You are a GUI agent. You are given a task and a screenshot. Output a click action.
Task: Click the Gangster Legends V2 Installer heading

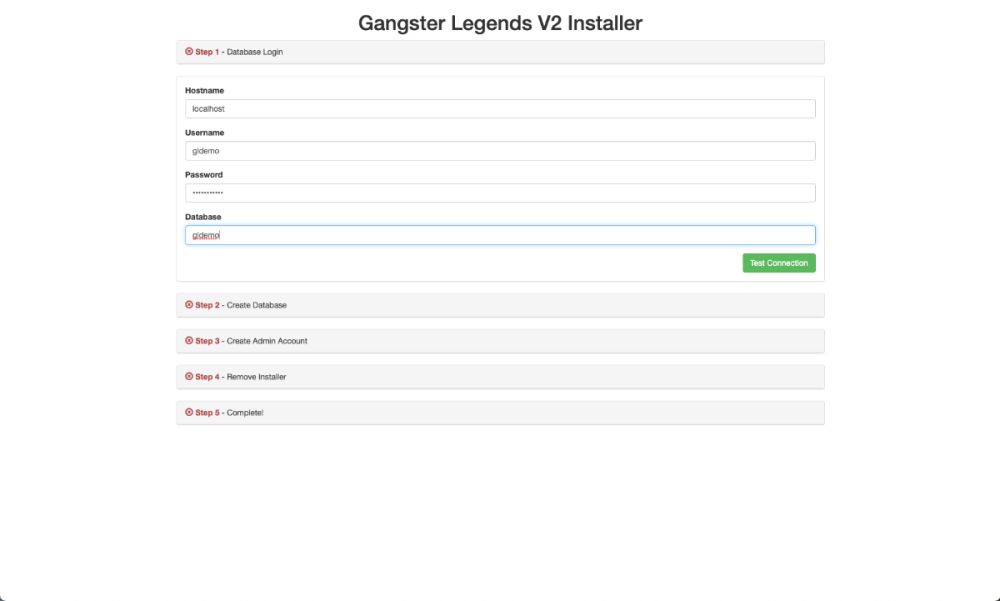[x=500, y=22]
